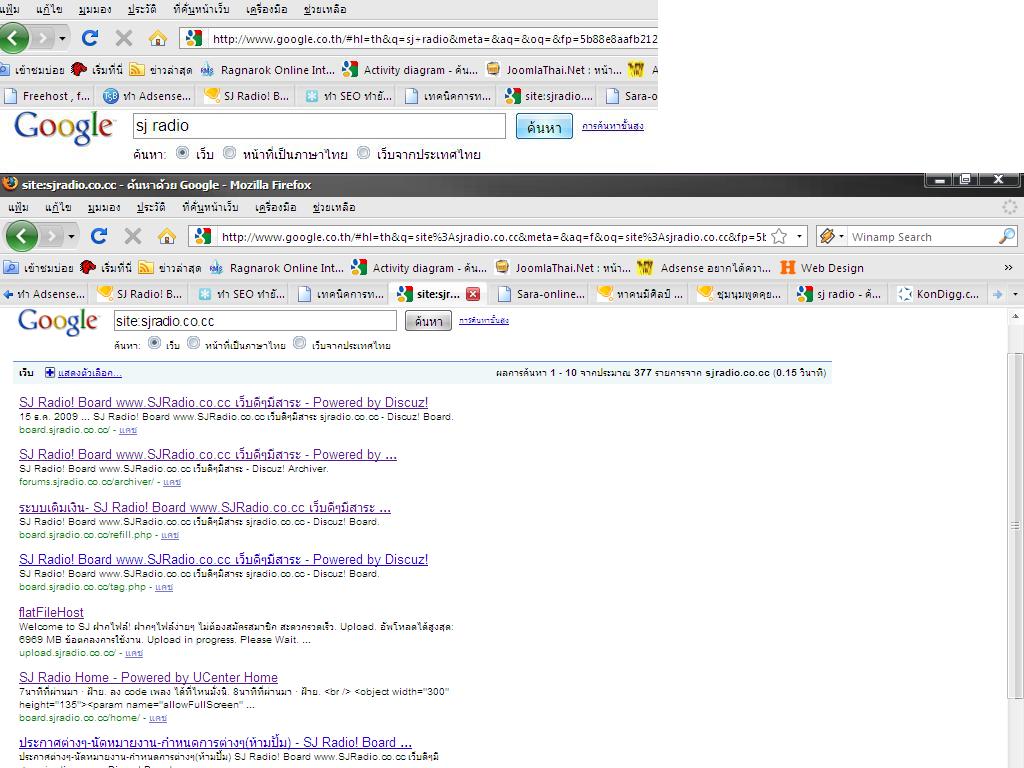Viewport: 1024px width, 768px height.
Task: Open history dropdown in the sj radio window
Action: click(62, 39)
